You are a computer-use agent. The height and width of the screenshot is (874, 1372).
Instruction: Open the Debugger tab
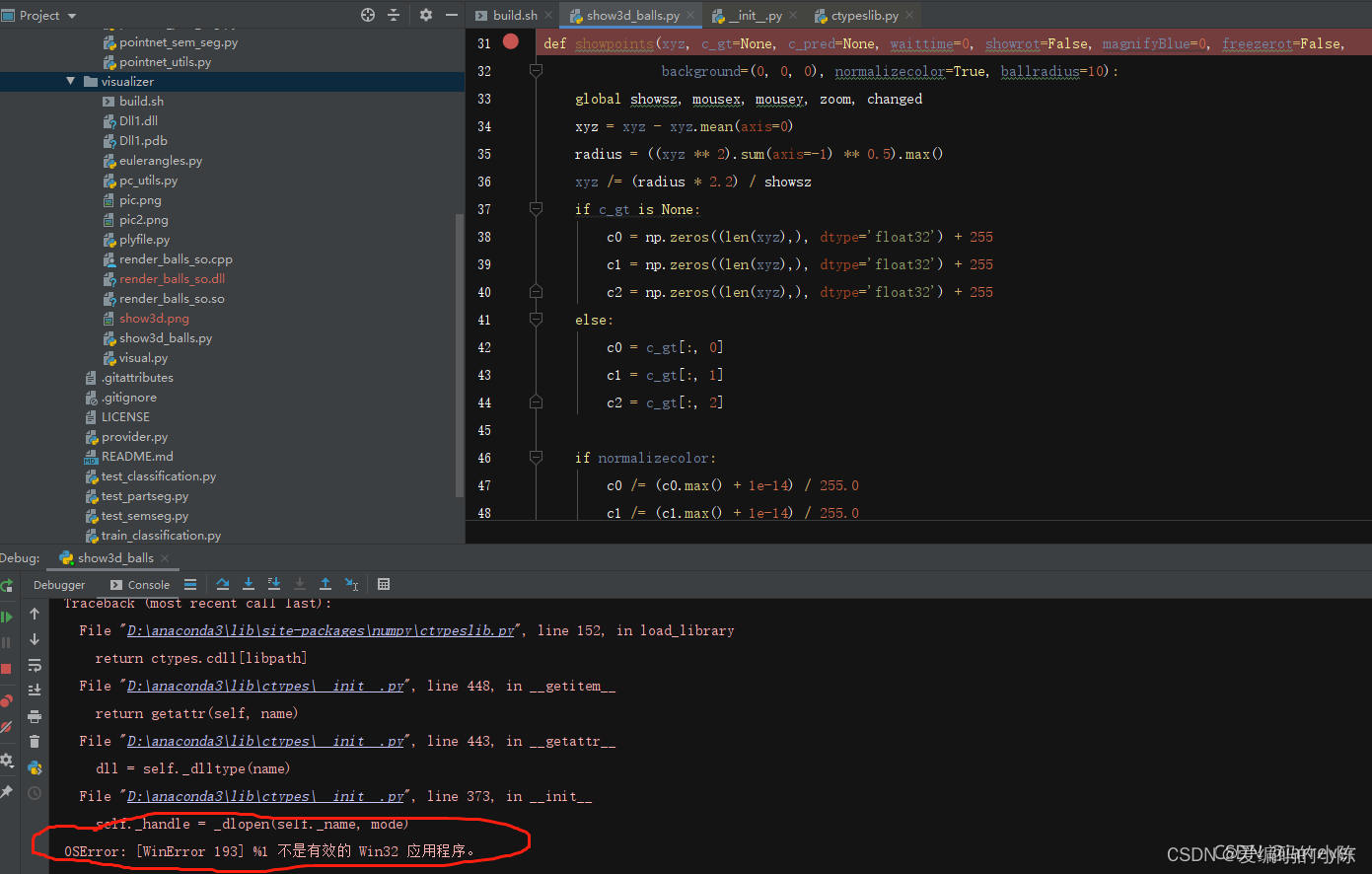coord(59,585)
